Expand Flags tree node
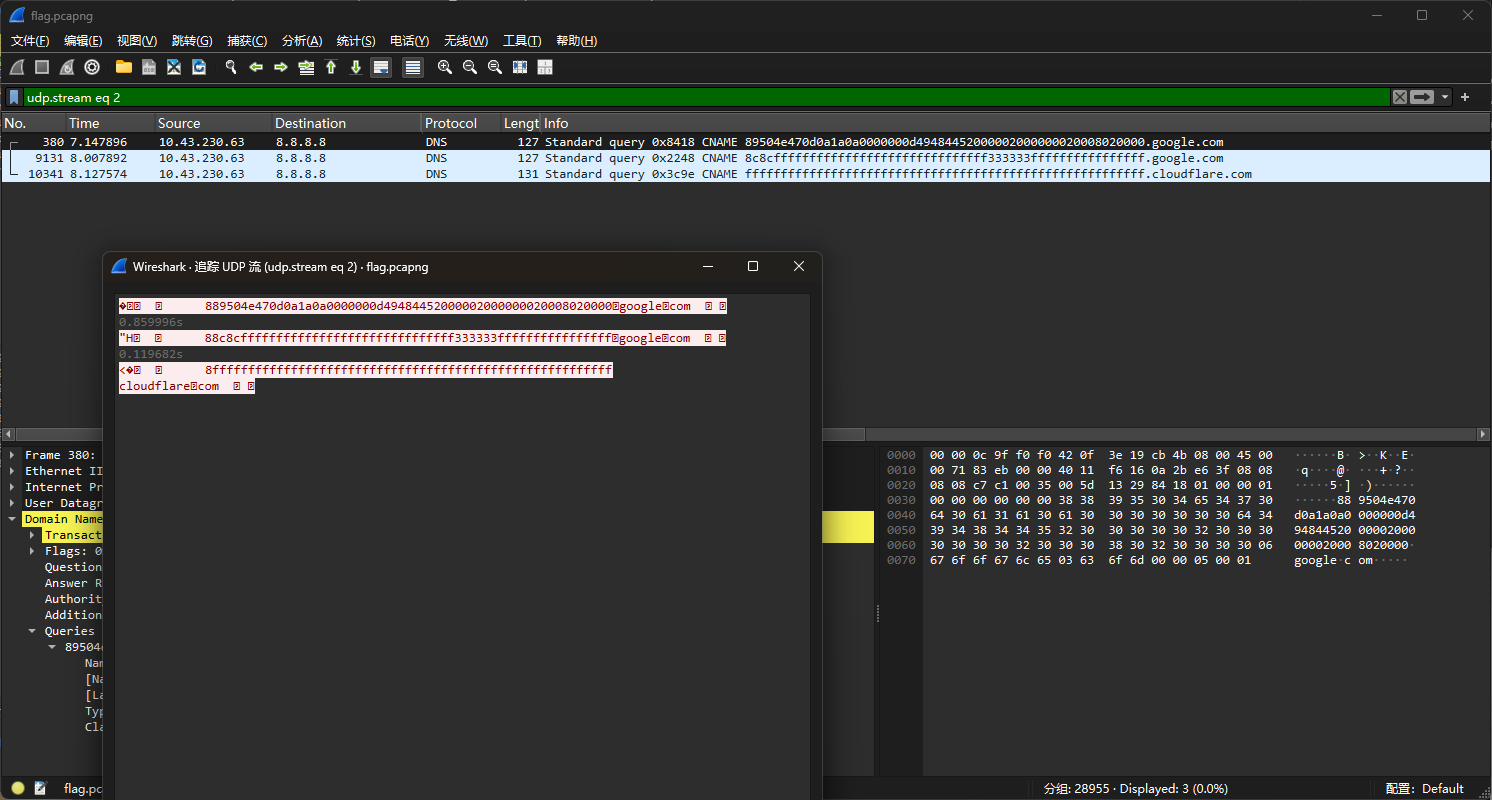1492x800 pixels. (x=33, y=551)
